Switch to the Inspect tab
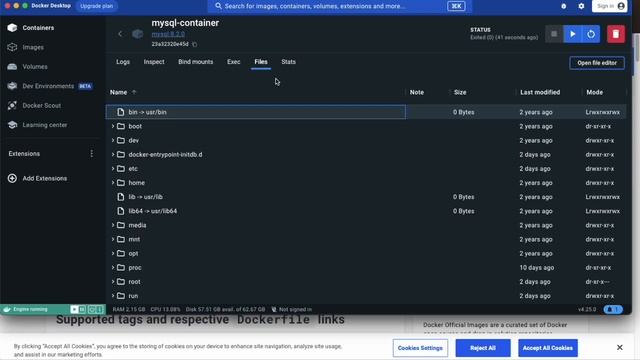The width and height of the screenshot is (640, 360). coord(154,62)
